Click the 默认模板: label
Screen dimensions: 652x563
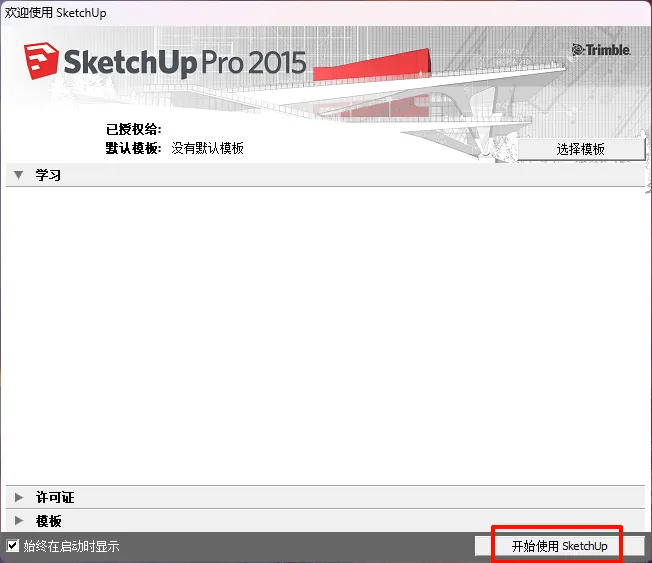[x=133, y=148]
